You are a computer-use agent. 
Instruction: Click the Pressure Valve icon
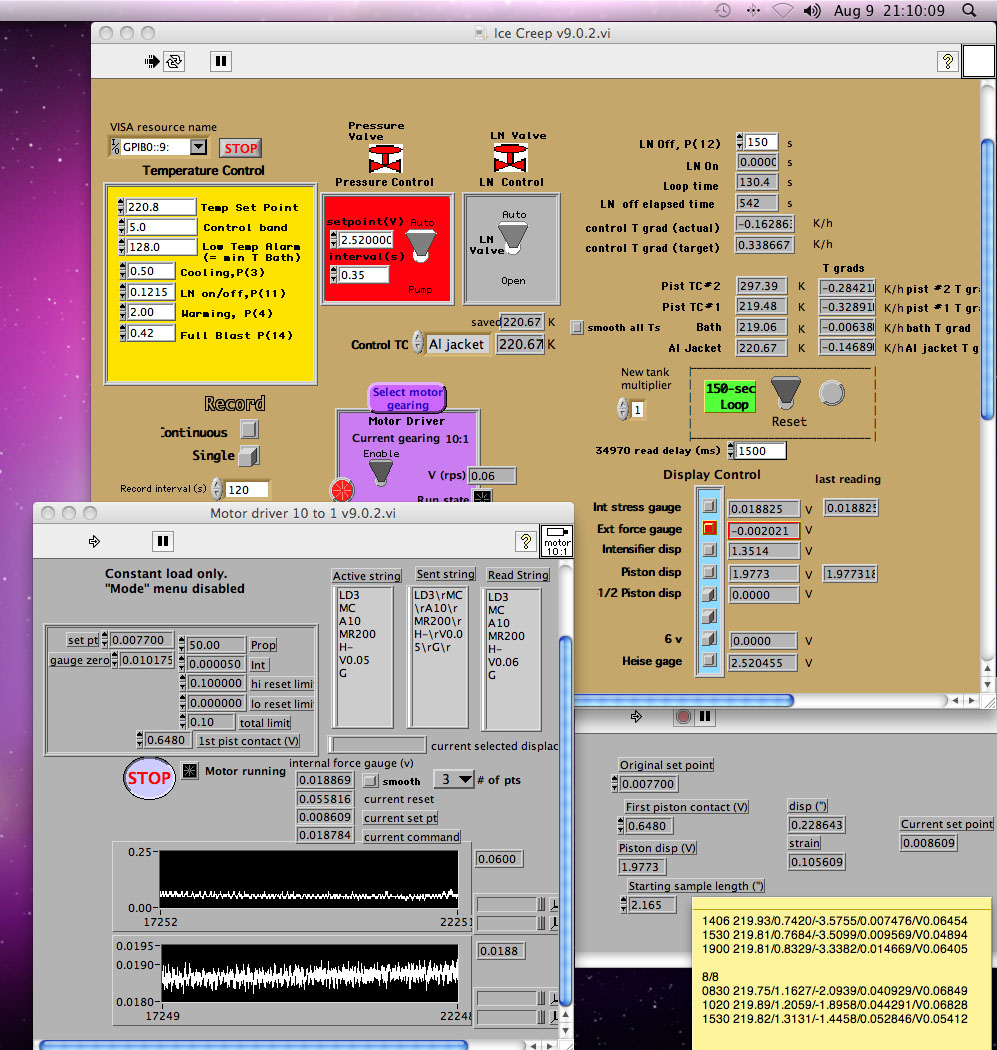tap(384, 158)
